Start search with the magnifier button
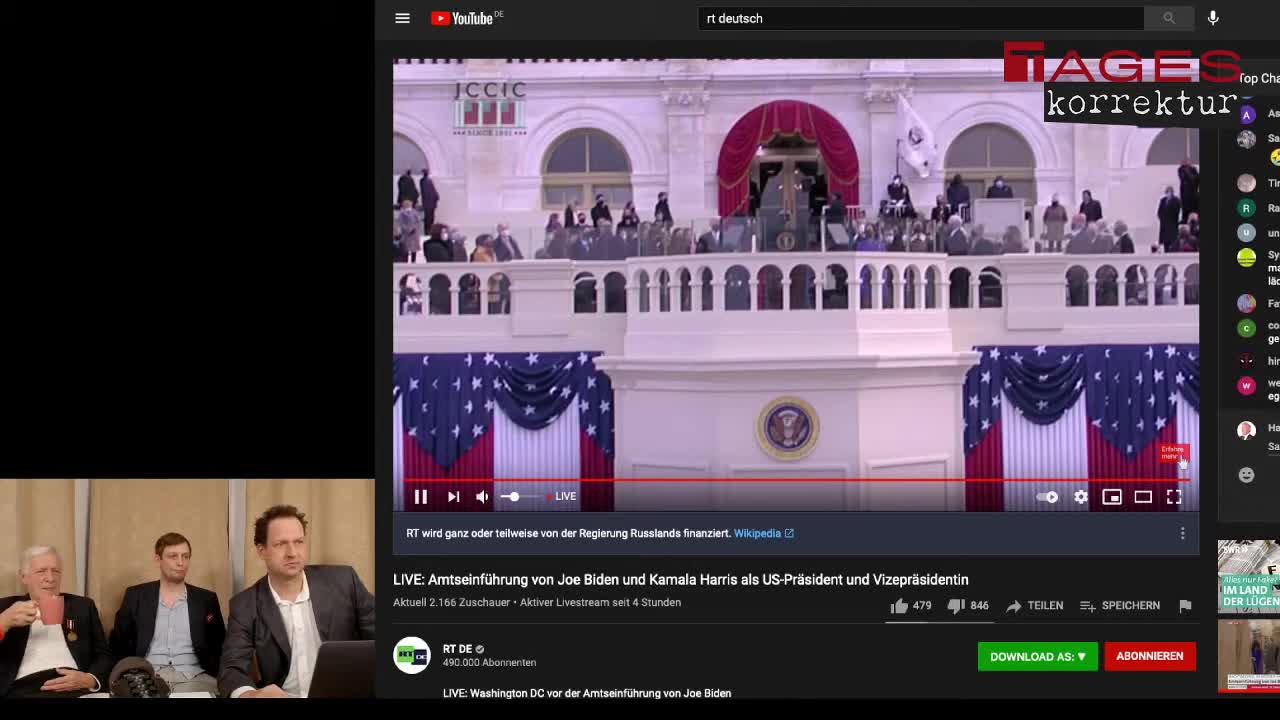The height and width of the screenshot is (720, 1280). point(1169,18)
